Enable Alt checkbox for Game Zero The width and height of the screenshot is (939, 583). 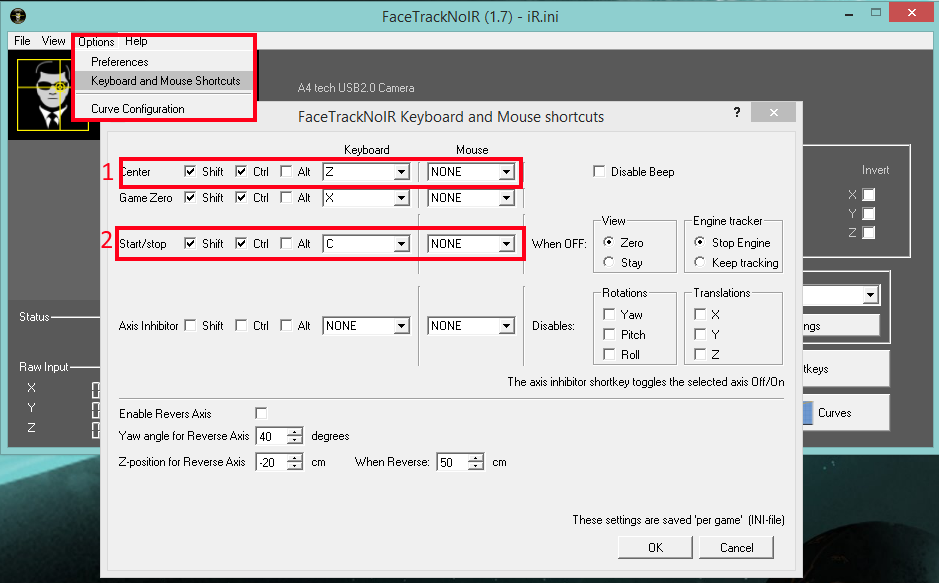286,198
